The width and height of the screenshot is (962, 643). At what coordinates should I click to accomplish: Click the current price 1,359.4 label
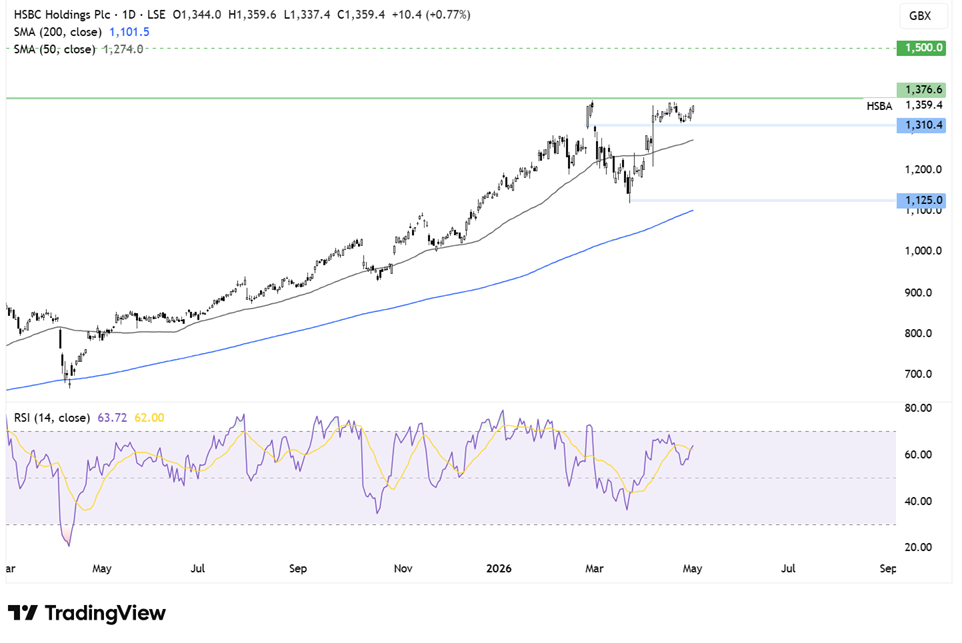click(923, 106)
